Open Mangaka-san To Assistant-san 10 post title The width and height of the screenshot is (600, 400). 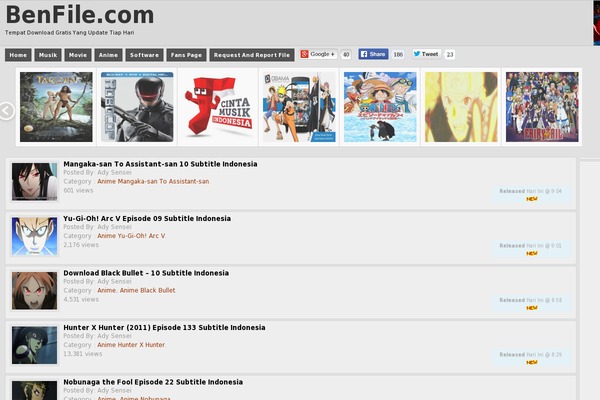coord(160,164)
